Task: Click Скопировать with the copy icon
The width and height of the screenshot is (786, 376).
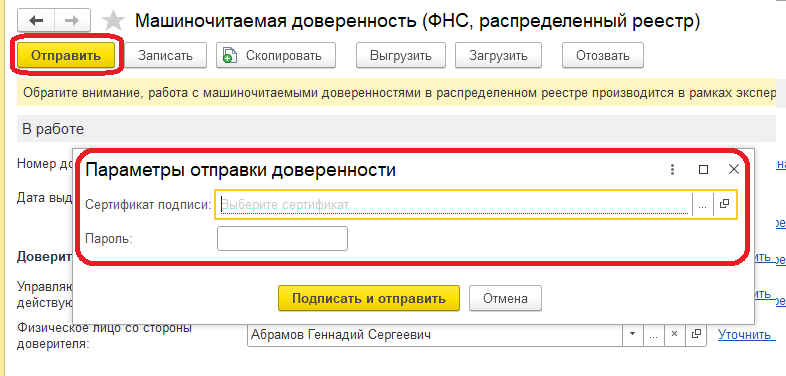Action: pyautogui.click(x=276, y=55)
